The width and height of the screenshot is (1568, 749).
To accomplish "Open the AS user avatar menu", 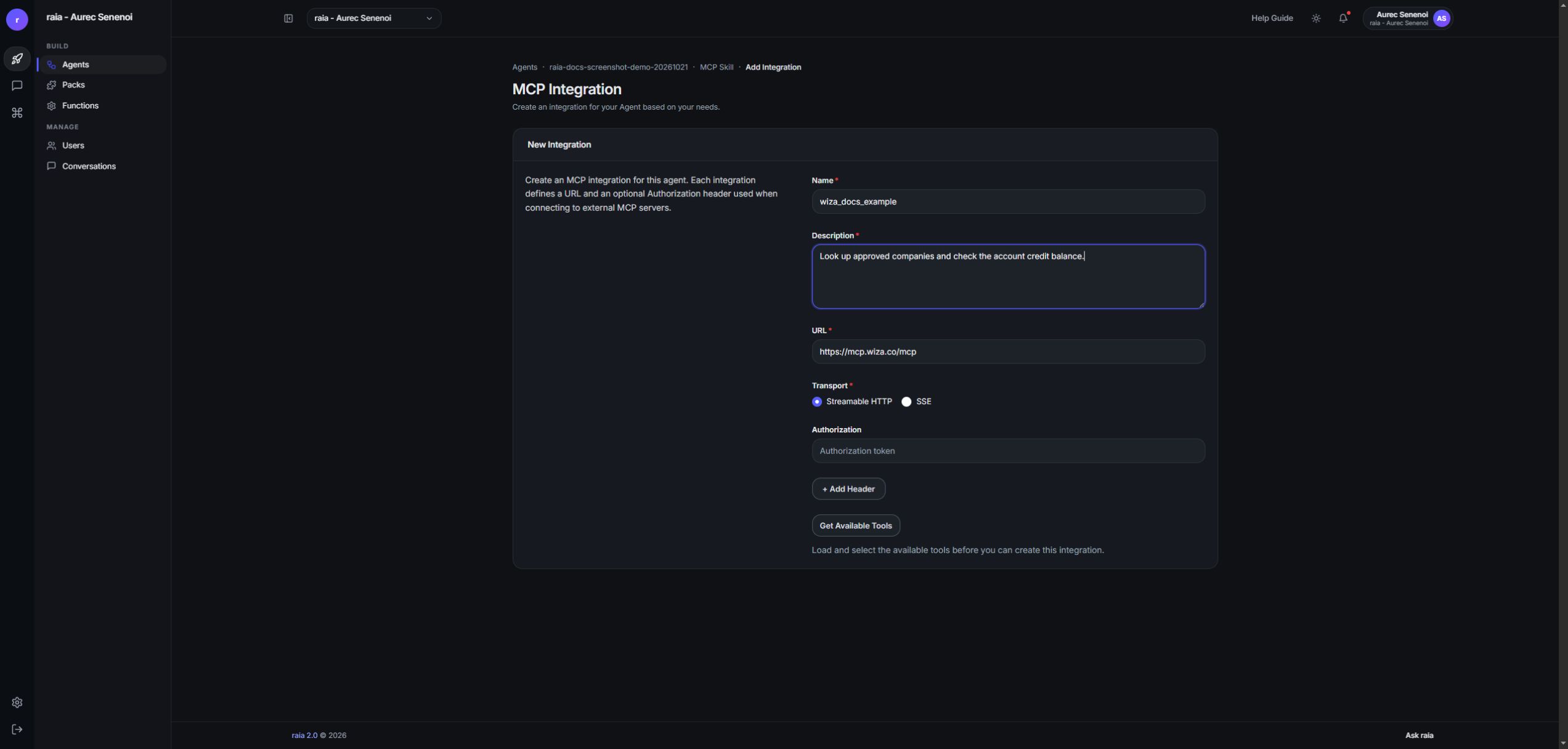I will point(1442,18).
